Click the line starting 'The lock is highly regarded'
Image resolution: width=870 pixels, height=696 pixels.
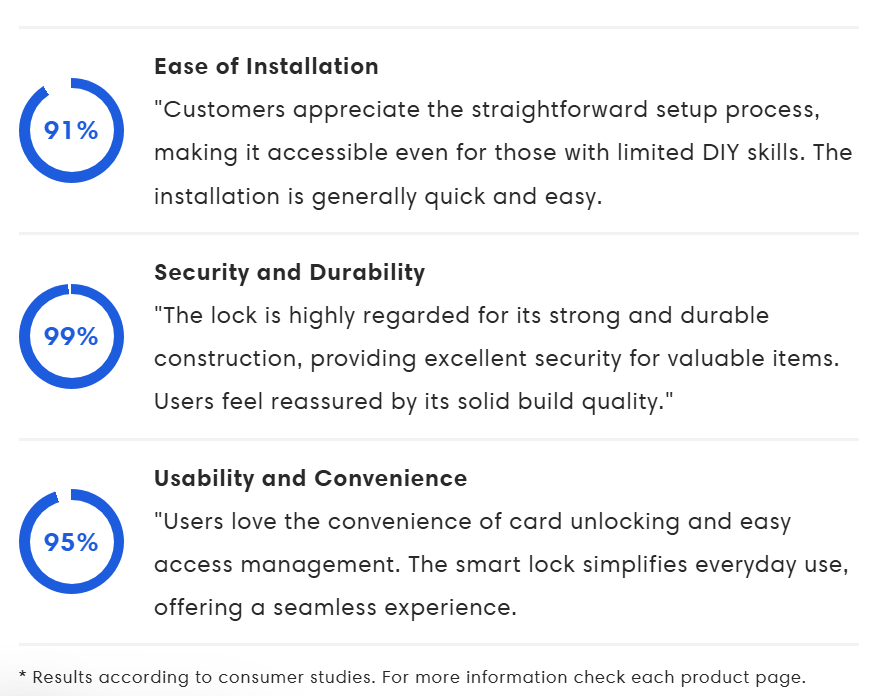(x=462, y=316)
